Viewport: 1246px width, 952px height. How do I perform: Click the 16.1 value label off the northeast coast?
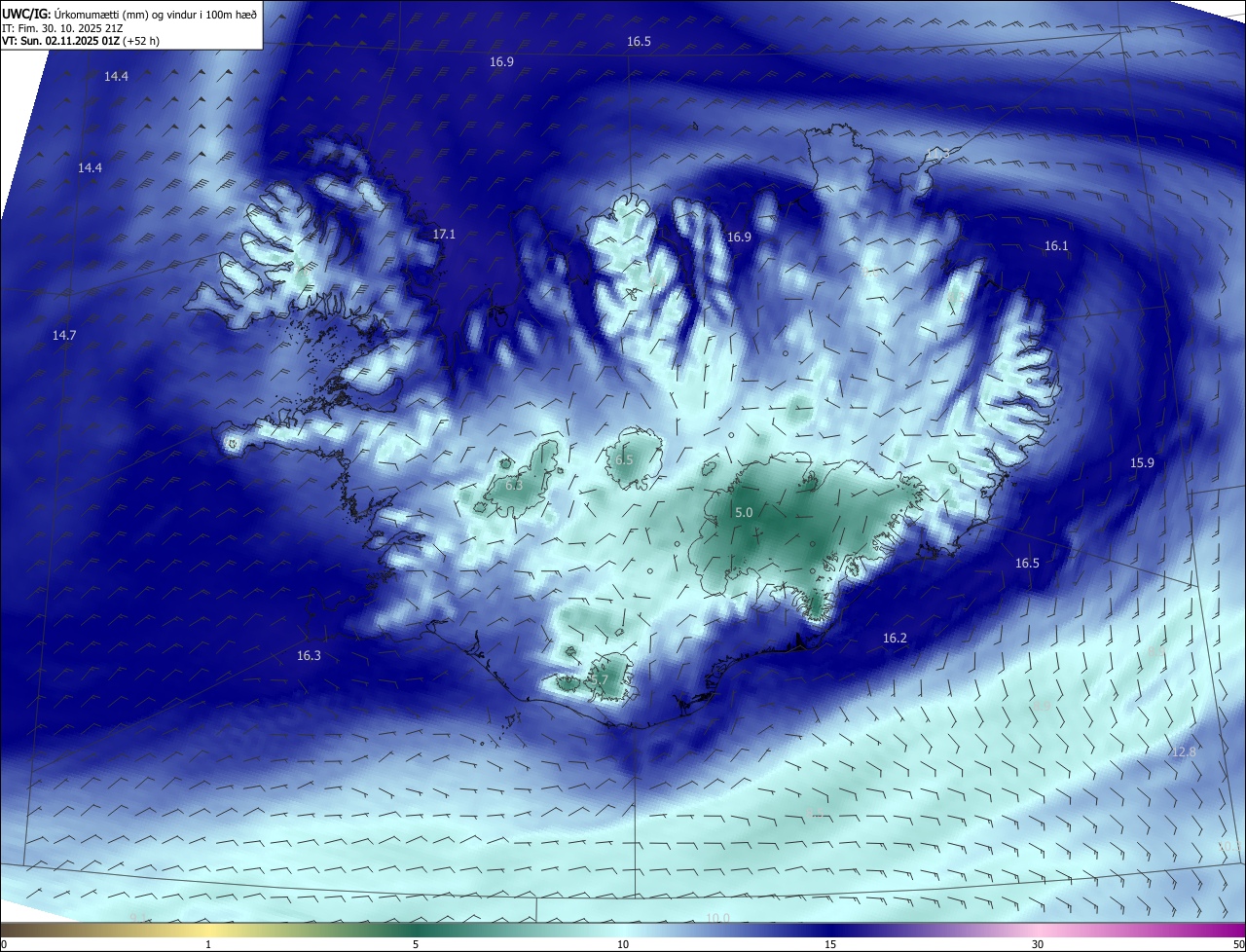click(1056, 246)
